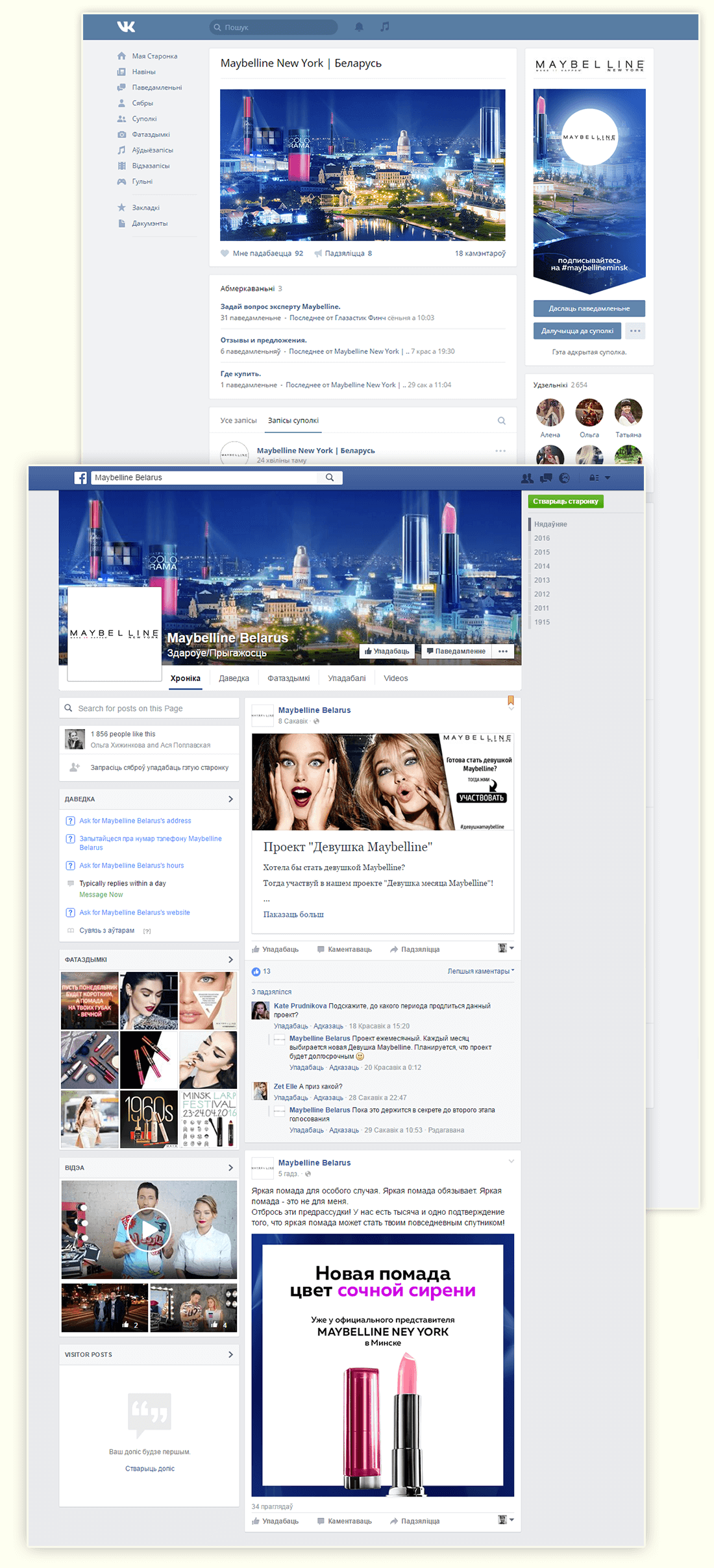The width and height of the screenshot is (714, 1568).
Task: Click the VK wall search magnifier icon
Action: 502,421
